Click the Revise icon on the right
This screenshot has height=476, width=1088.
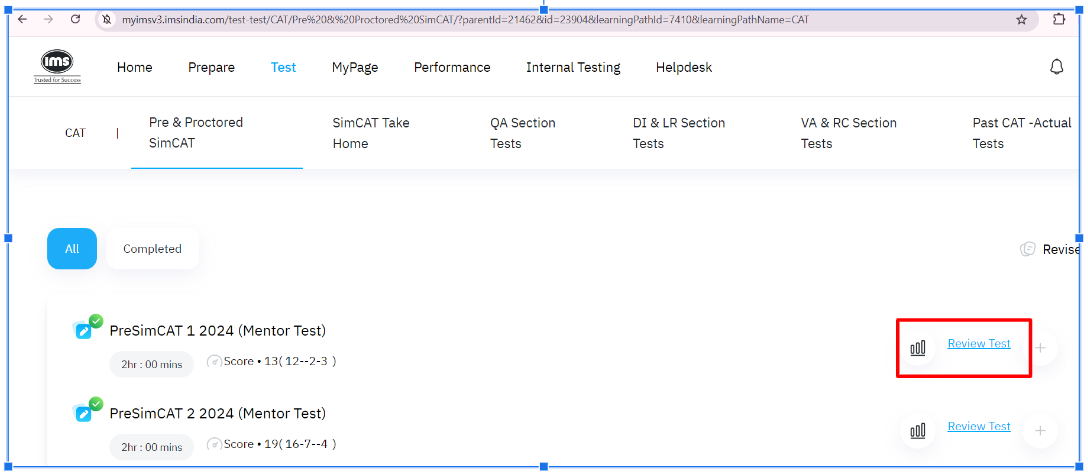pos(1028,249)
